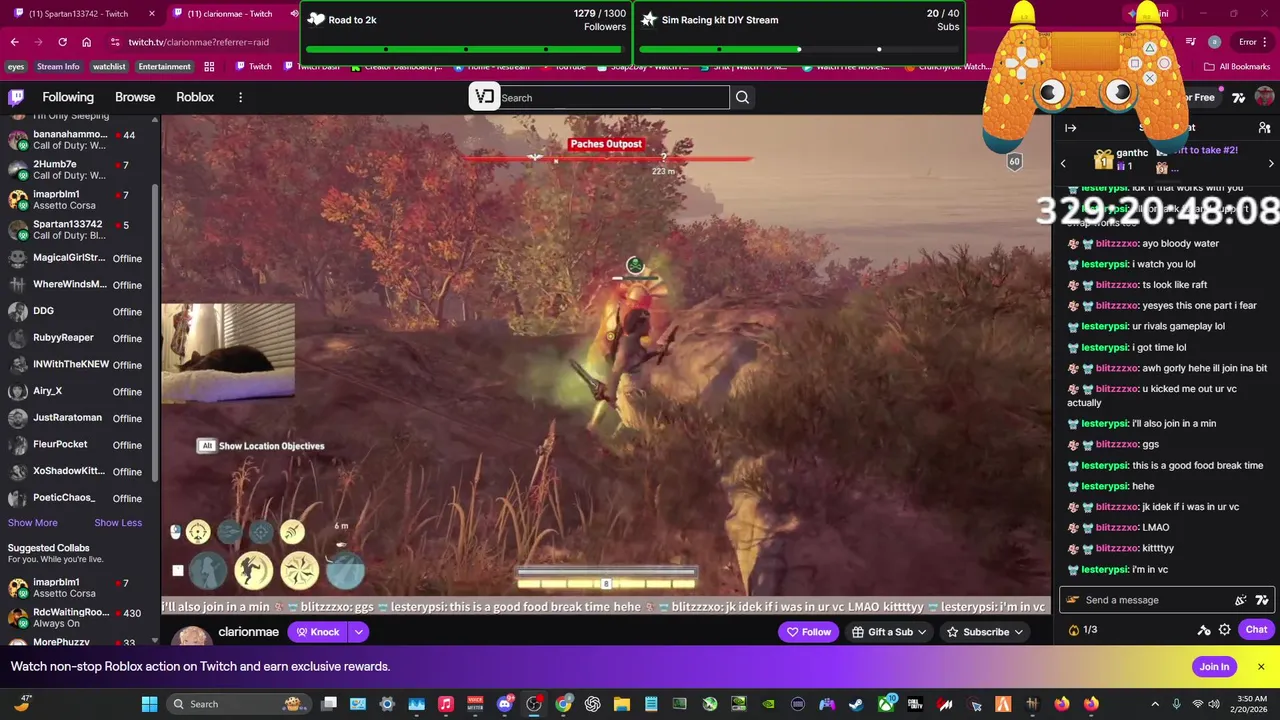Click the purple Chat send button
Viewport: 1280px width, 720px height.
pyautogui.click(x=1256, y=630)
